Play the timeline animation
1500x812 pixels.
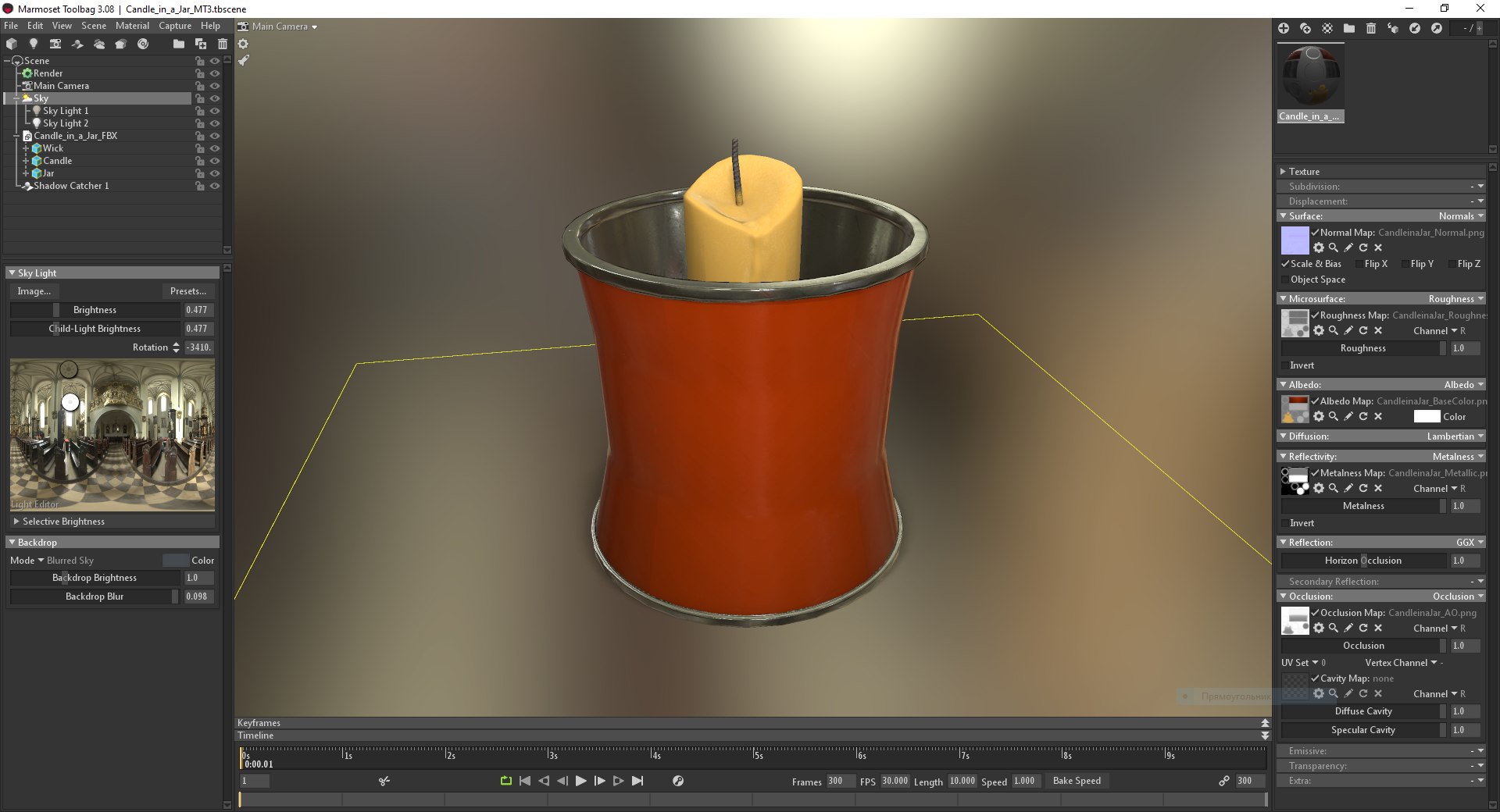(580, 781)
